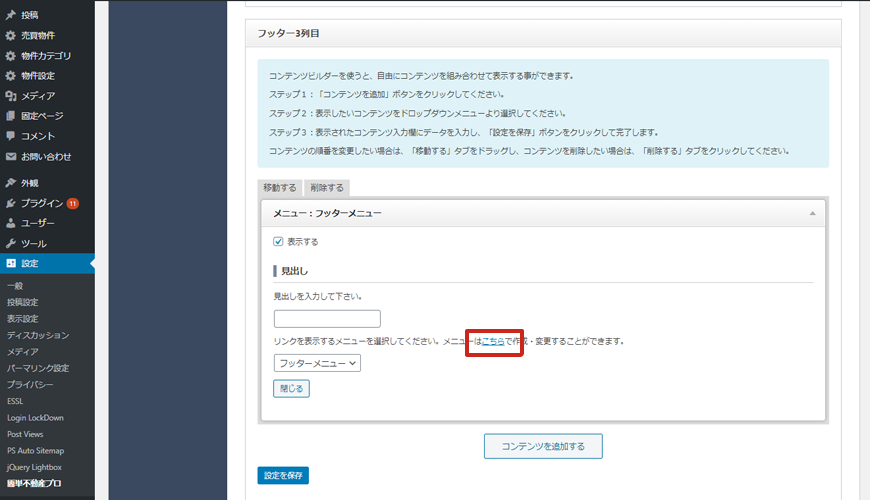Click the コンテンツを追加する button
Viewport: 870px width, 500px height.
coord(543,446)
